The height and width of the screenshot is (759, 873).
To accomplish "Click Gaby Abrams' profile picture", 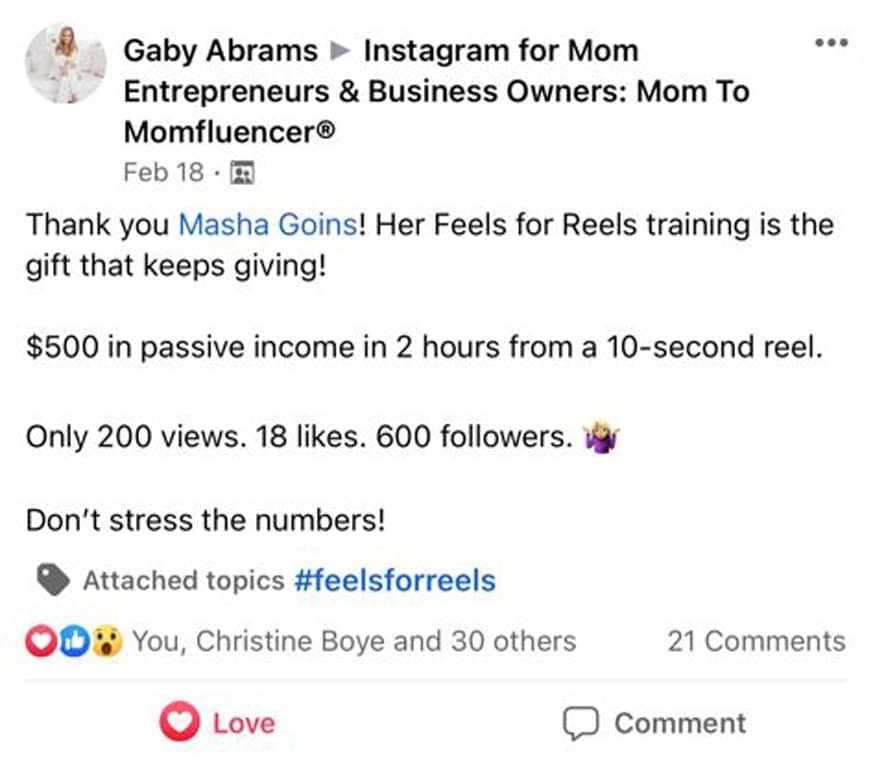I will [66, 63].
